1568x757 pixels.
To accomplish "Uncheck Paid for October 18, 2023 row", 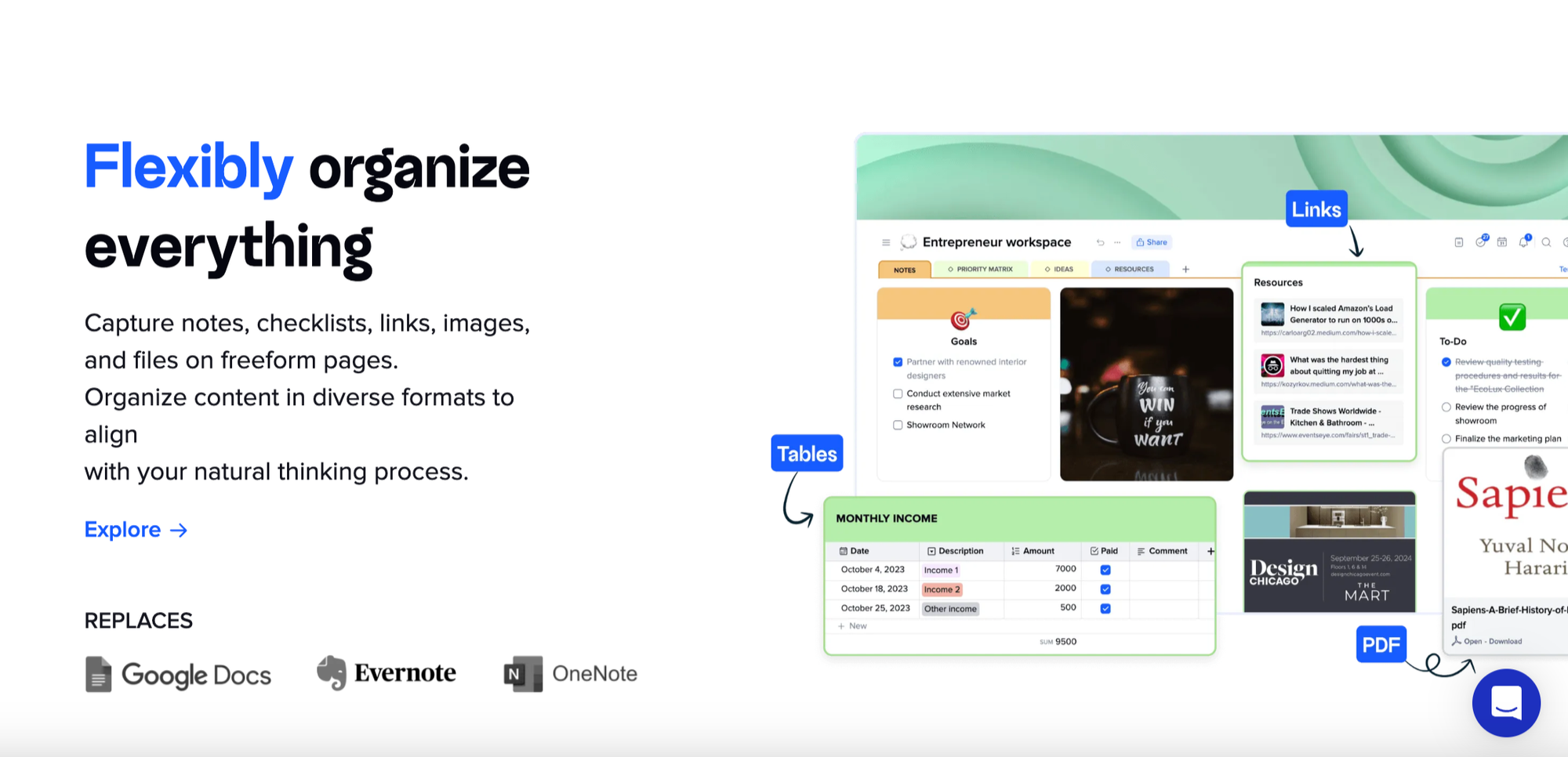I will pos(1105,589).
